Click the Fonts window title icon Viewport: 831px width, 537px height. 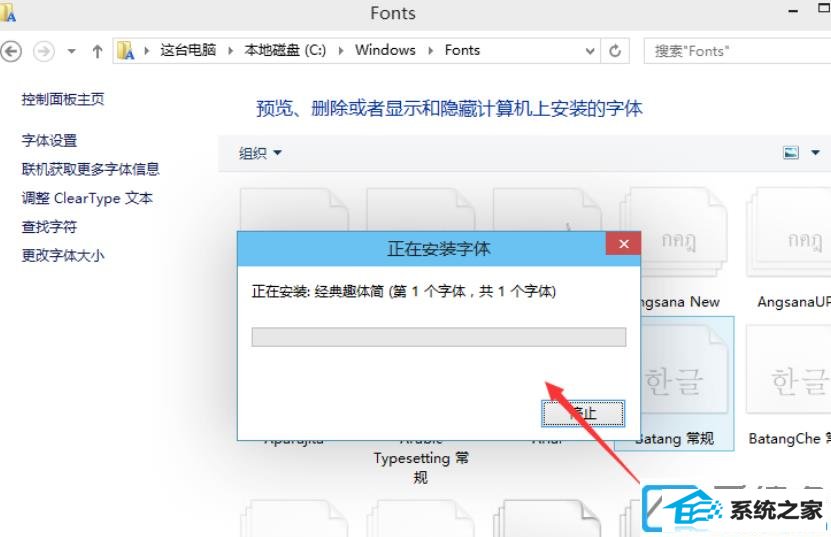pyautogui.click(x=8, y=13)
